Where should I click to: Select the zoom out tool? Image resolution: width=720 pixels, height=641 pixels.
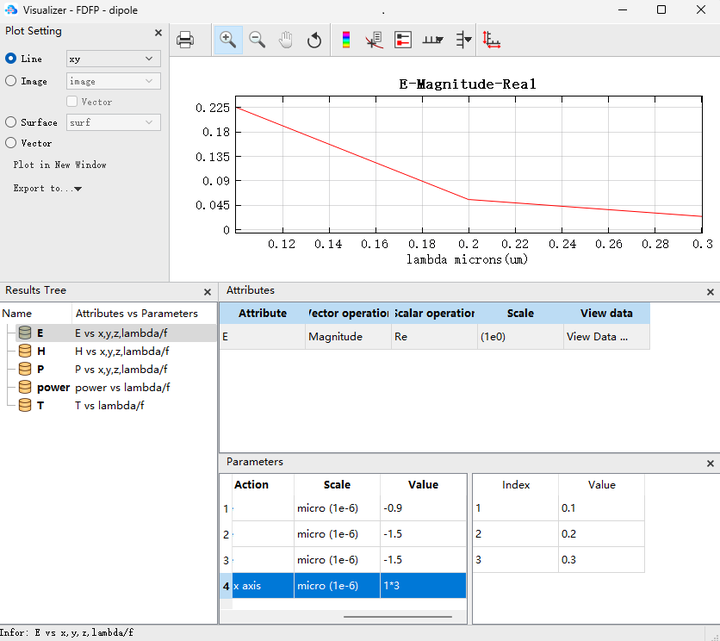point(257,40)
